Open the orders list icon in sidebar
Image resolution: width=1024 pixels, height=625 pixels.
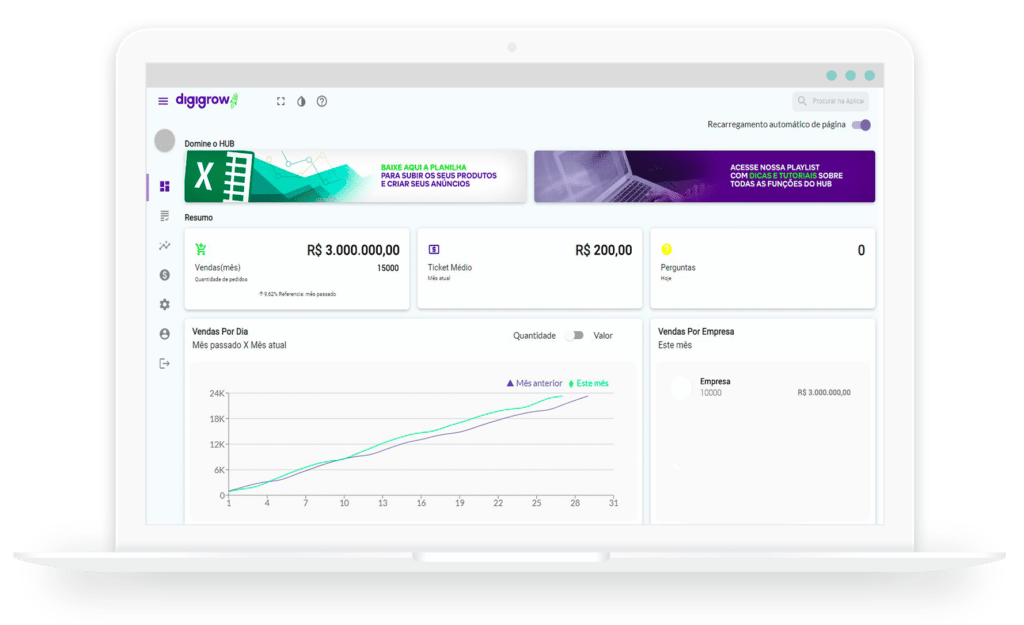[164, 216]
